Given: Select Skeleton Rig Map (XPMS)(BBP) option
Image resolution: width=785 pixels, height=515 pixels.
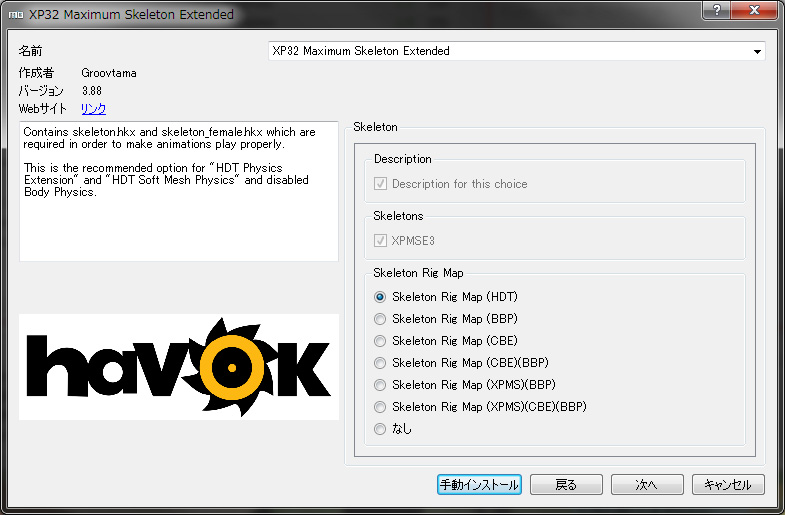Looking at the screenshot, I should 465,385.
